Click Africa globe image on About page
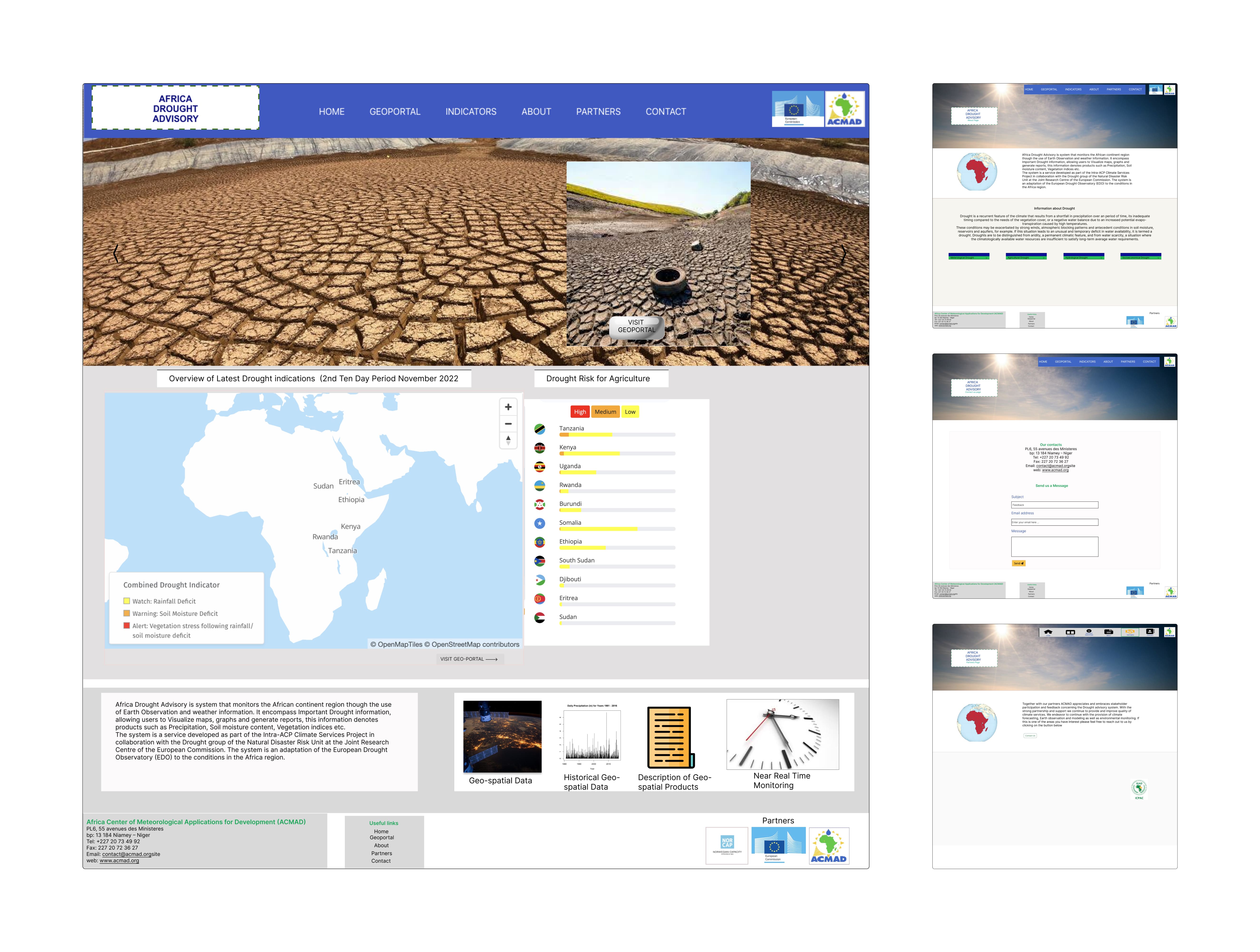The image size is (1260, 952). pyautogui.click(x=977, y=171)
